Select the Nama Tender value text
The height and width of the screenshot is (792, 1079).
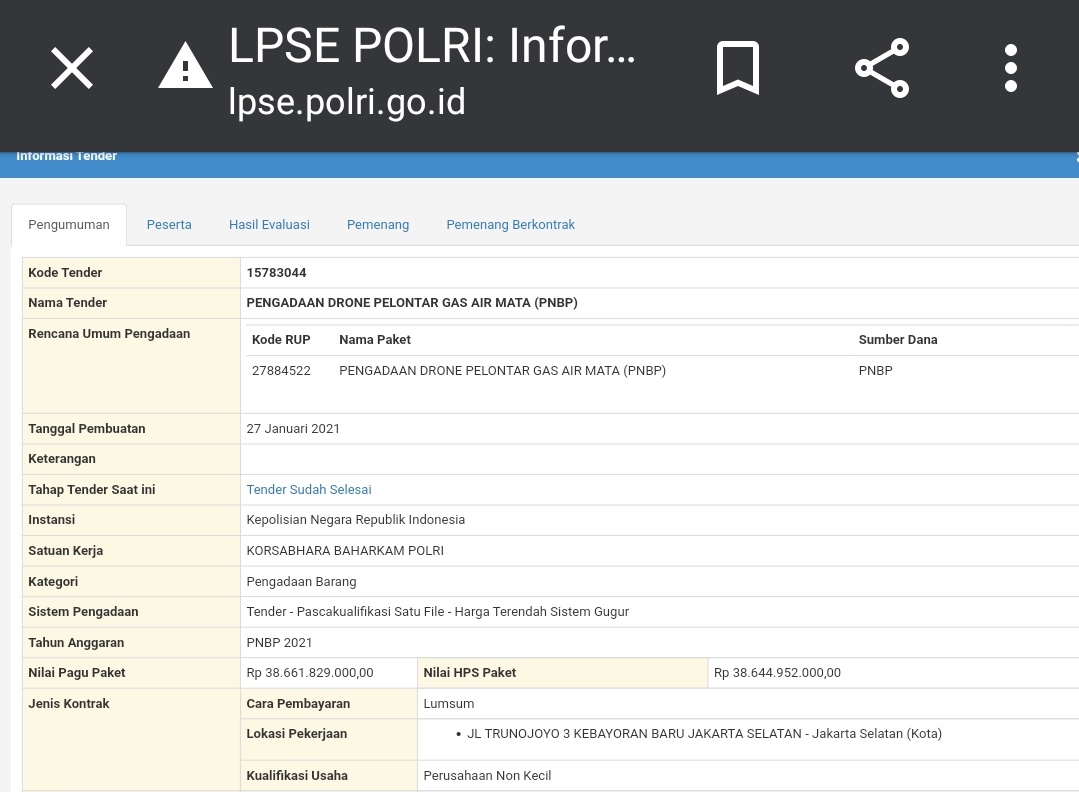click(412, 303)
